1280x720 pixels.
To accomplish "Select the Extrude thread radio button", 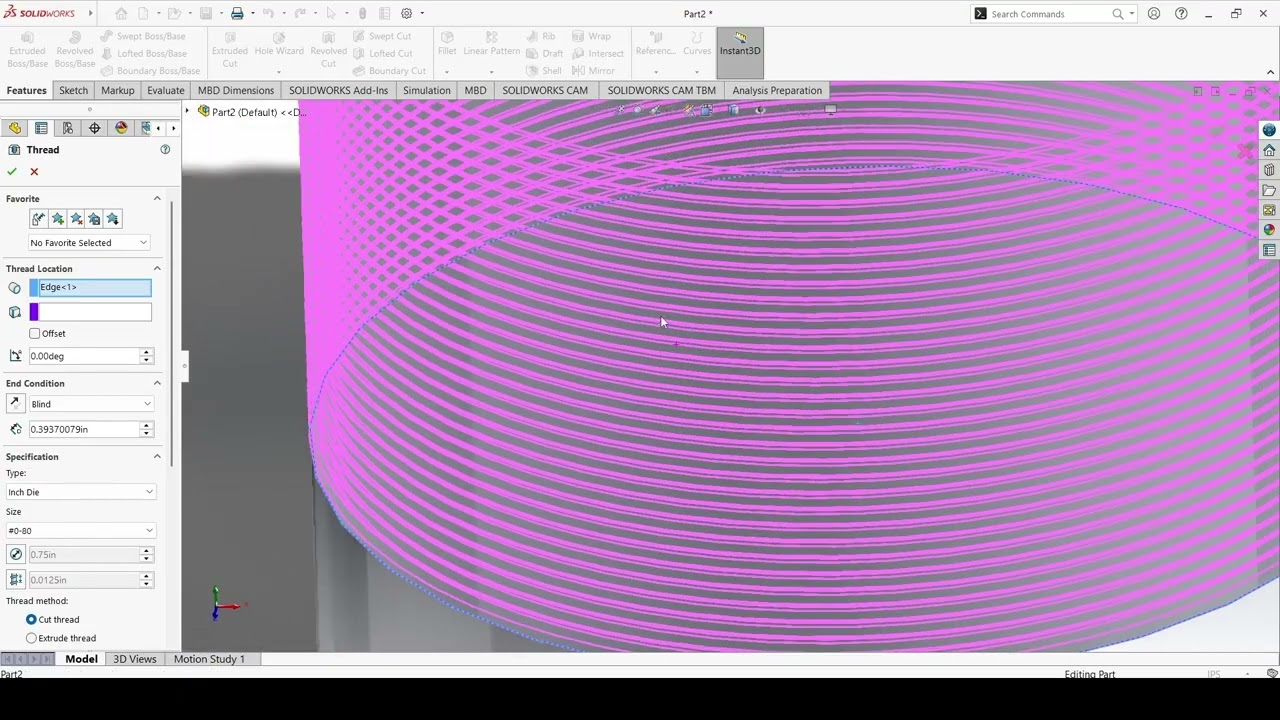I will coord(31,638).
